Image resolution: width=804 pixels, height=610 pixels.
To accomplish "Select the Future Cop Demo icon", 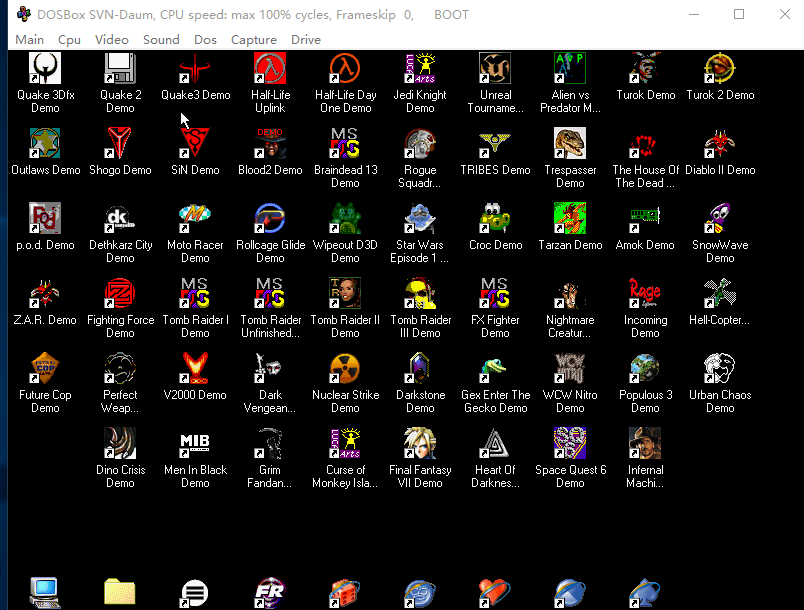I will tap(45, 368).
